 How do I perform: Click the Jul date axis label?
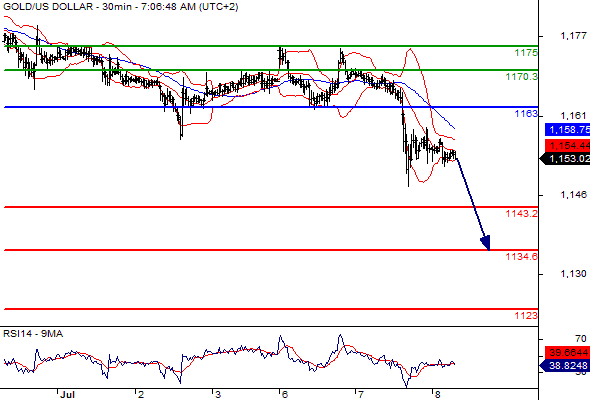67,395
